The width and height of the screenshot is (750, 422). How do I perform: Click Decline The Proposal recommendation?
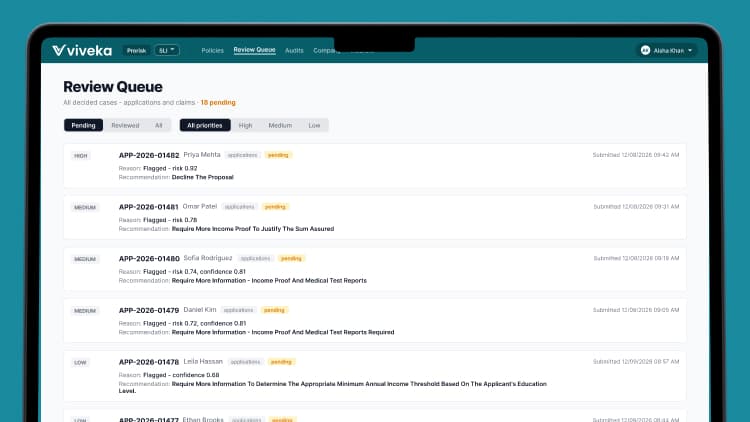(x=203, y=177)
